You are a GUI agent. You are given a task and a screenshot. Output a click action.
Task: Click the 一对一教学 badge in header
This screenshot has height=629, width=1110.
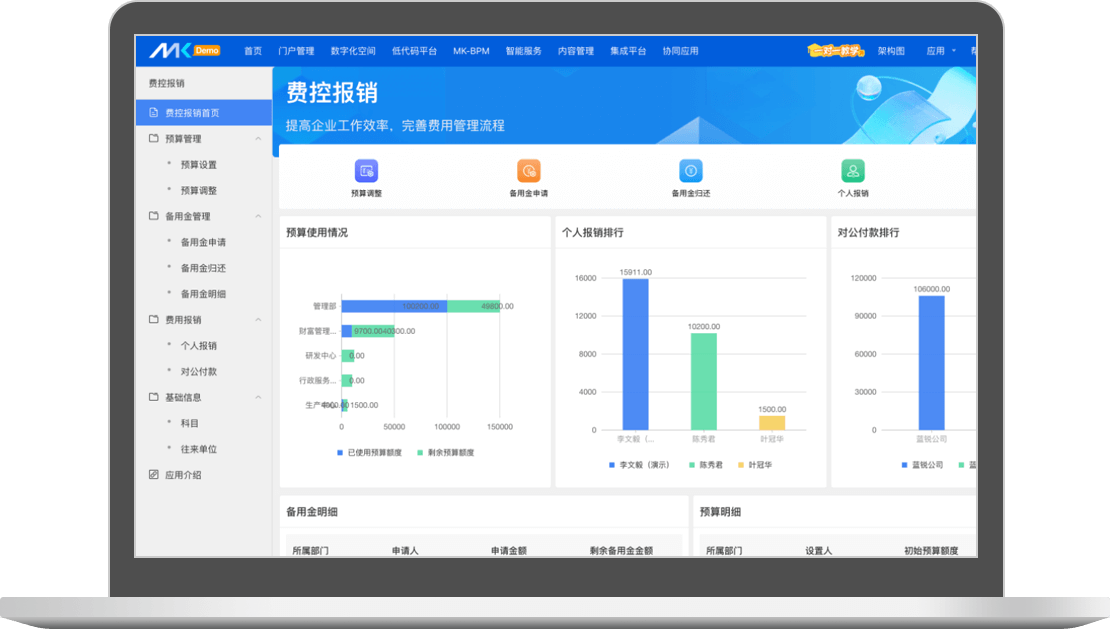click(x=836, y=51)
